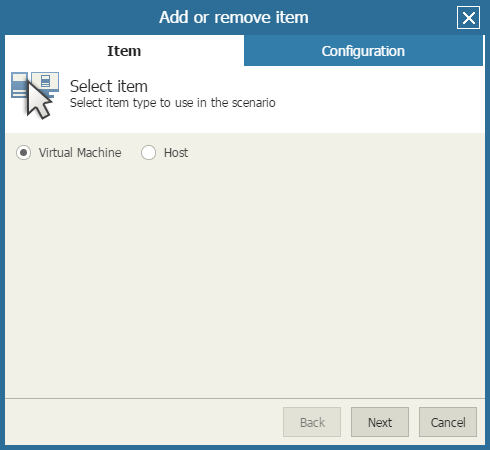Click the Select item wizard icon
The image size is (490, 450).
click(35, 95)
